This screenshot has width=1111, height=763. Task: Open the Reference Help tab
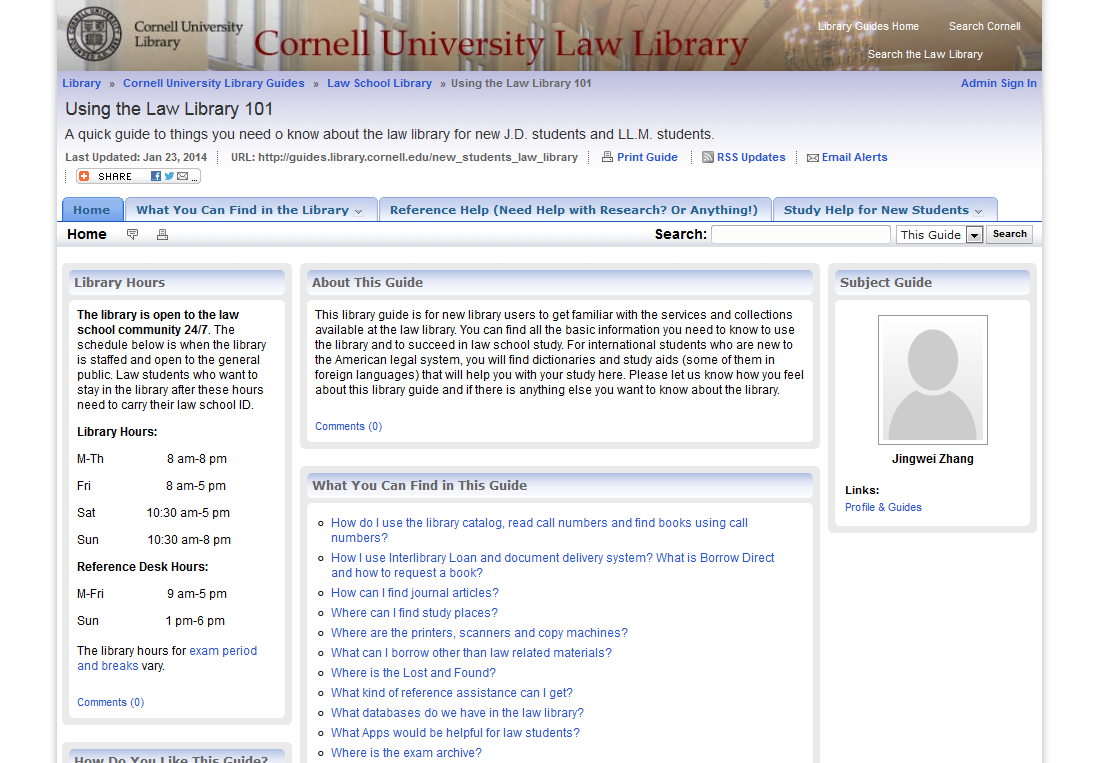click(574, 210)
